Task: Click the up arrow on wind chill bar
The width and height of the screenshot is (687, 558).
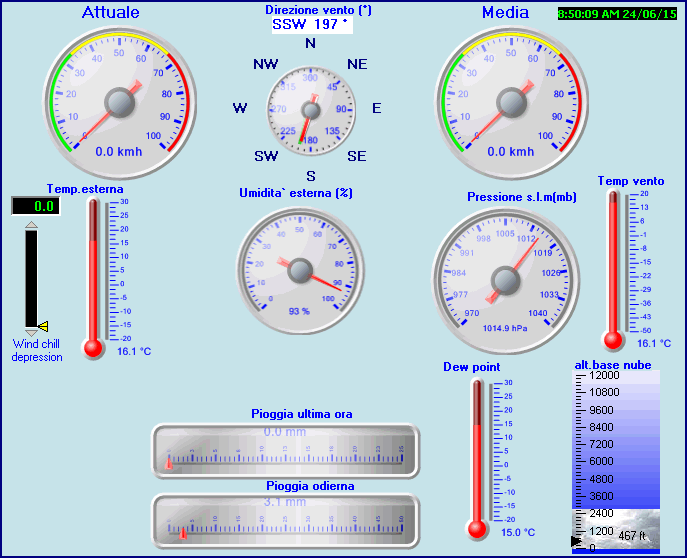Action: (x=31, y=227)
